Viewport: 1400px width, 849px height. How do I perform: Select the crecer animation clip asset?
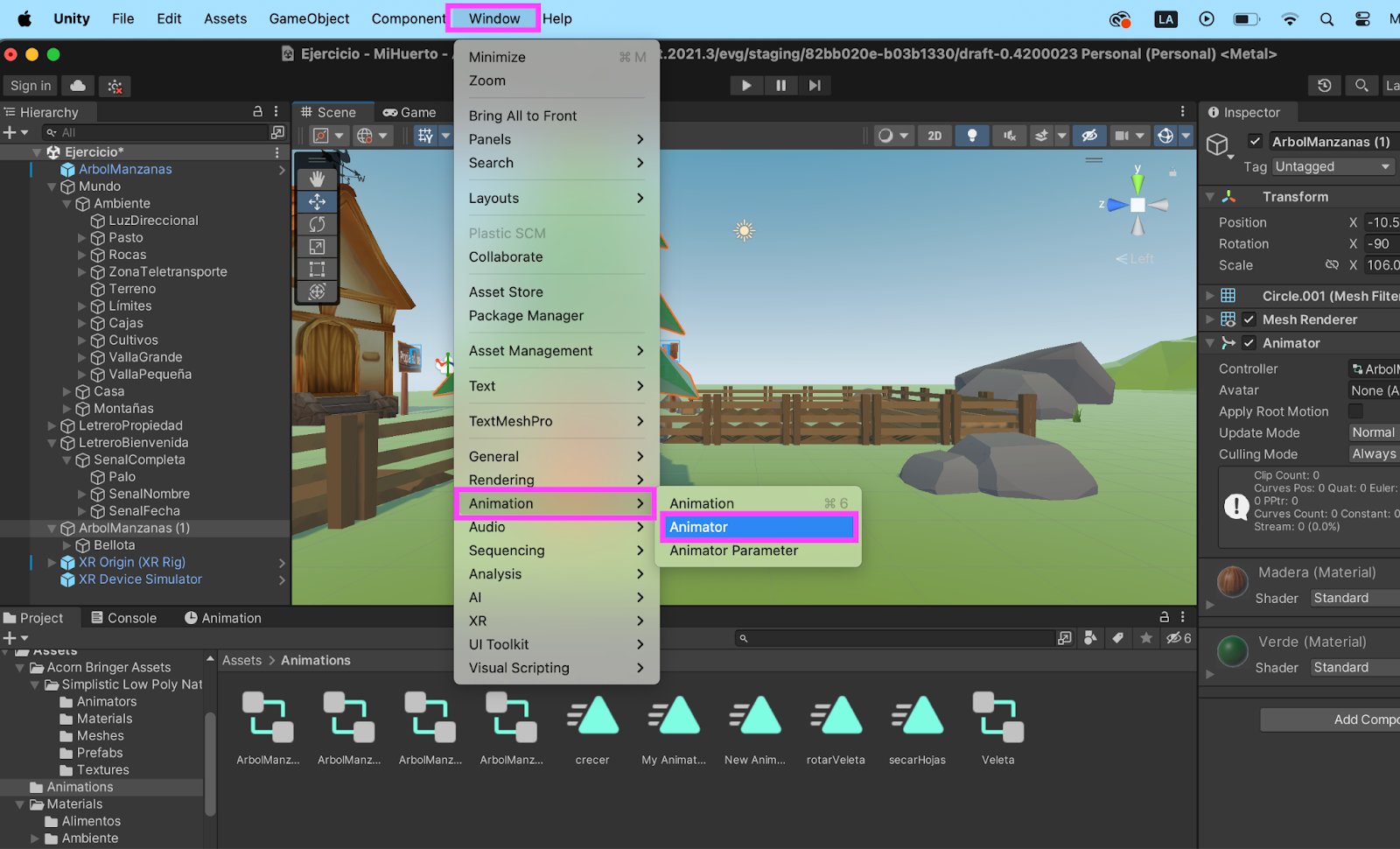(592, 729)
